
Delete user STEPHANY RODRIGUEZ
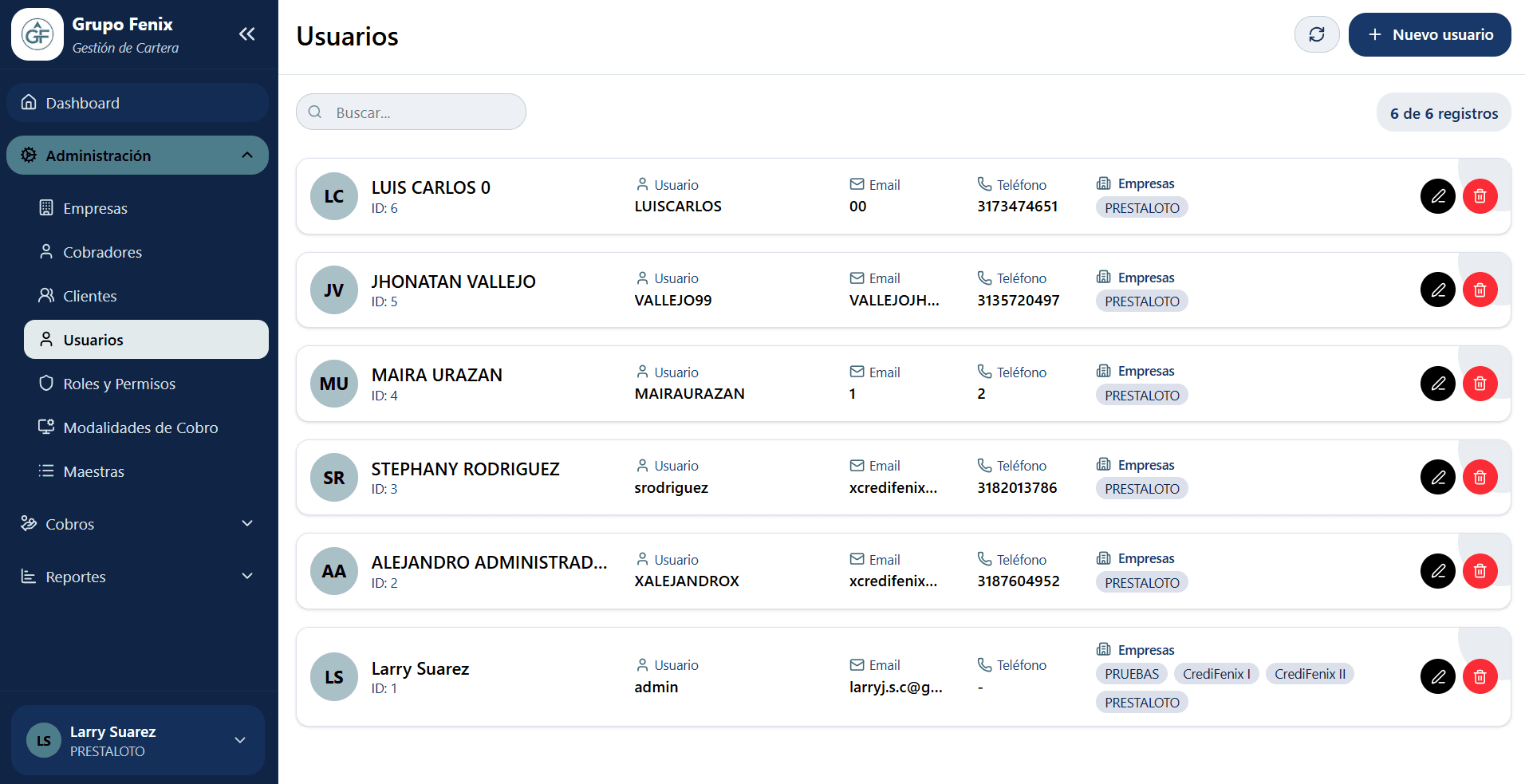click(1480, 478)
